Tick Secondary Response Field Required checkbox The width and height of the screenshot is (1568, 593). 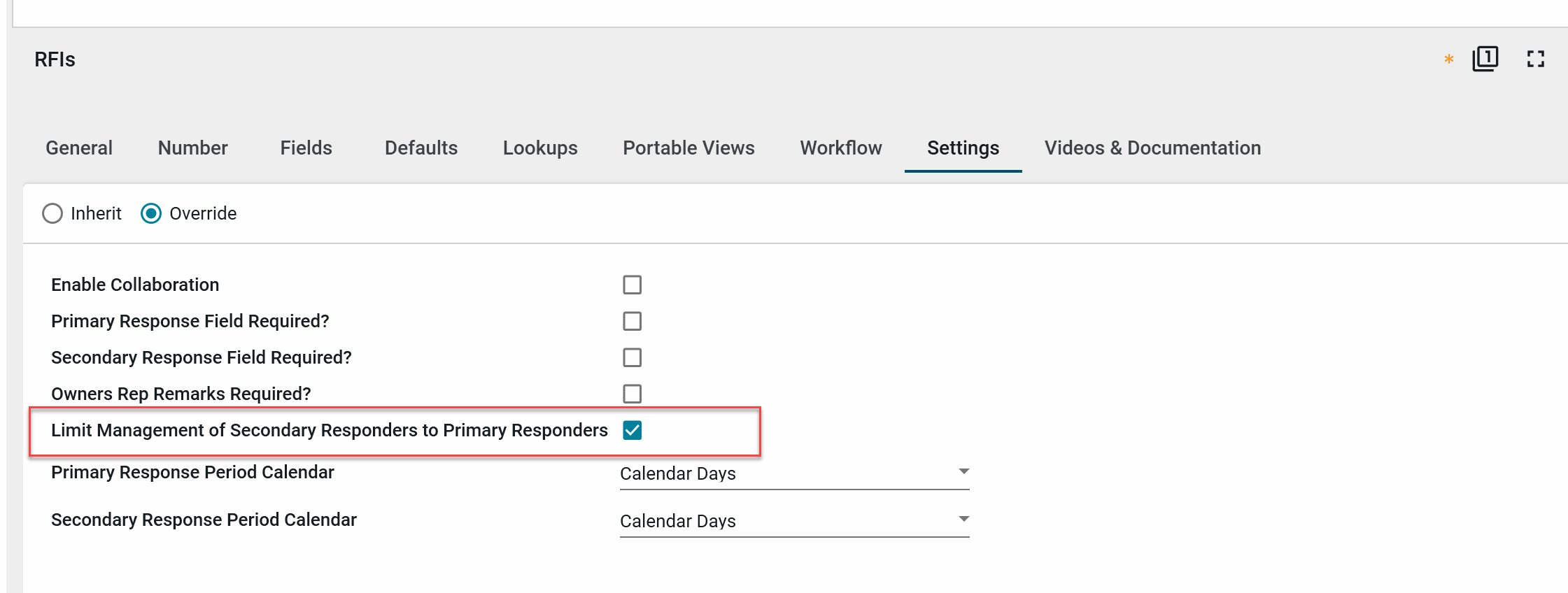[632, 357]
